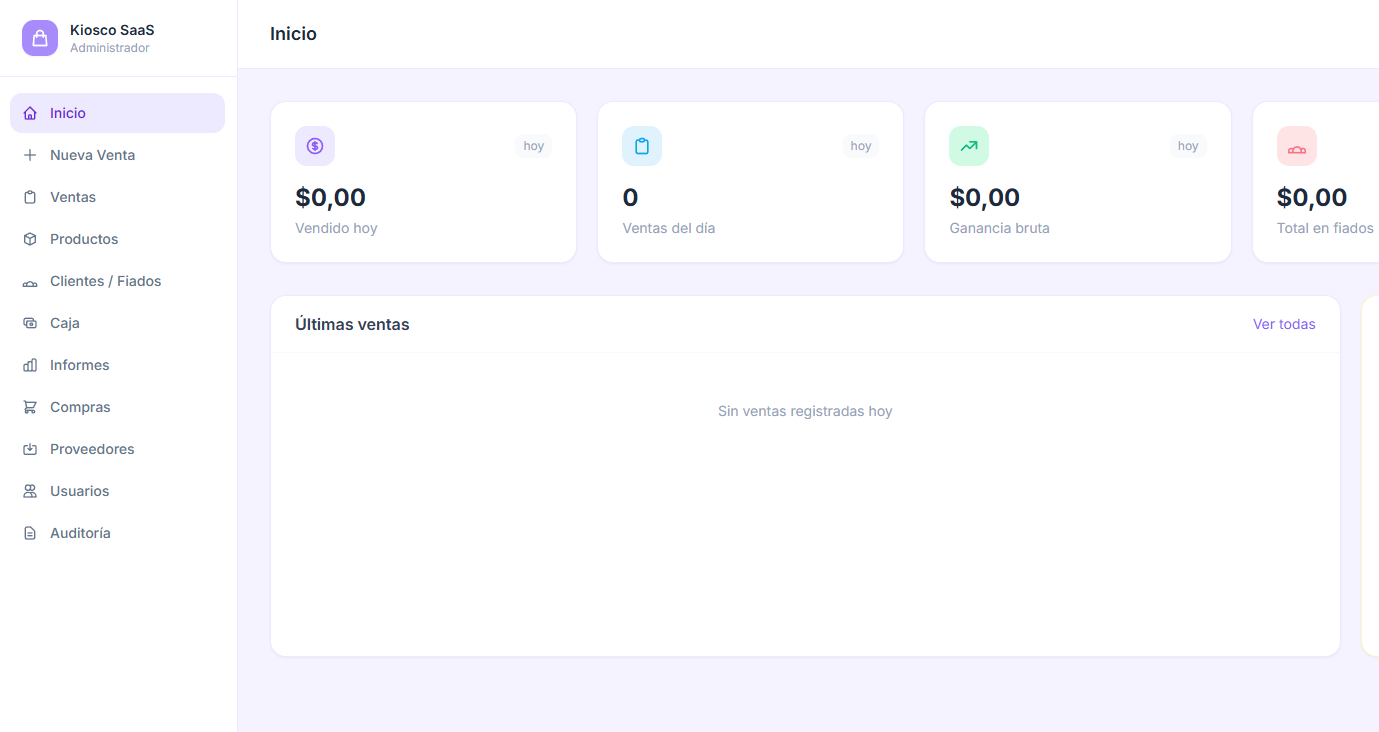
Task: Click the Proveedores inbox icon
Action: [x=30, y=449]
